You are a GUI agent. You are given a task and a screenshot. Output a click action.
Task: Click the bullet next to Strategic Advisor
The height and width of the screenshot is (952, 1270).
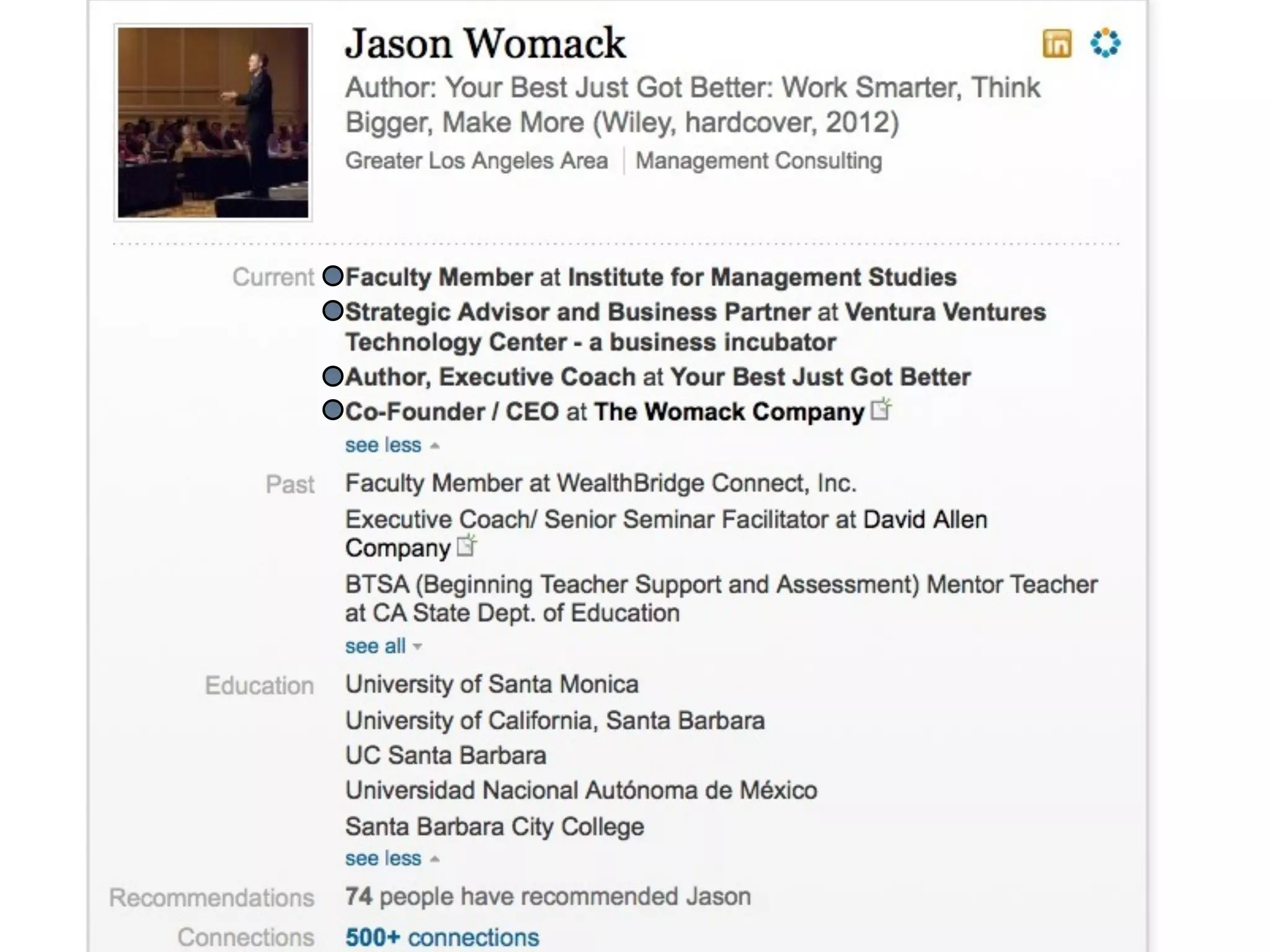333,311
